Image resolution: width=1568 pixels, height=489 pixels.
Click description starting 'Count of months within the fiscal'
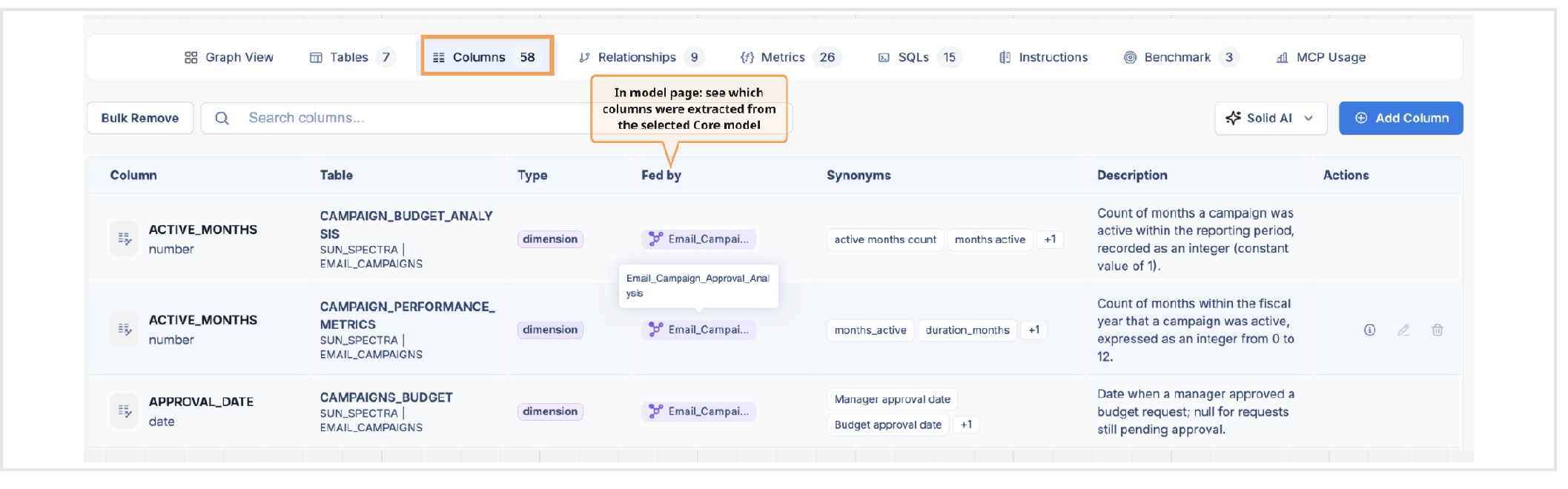click(x=1196, y=330)
